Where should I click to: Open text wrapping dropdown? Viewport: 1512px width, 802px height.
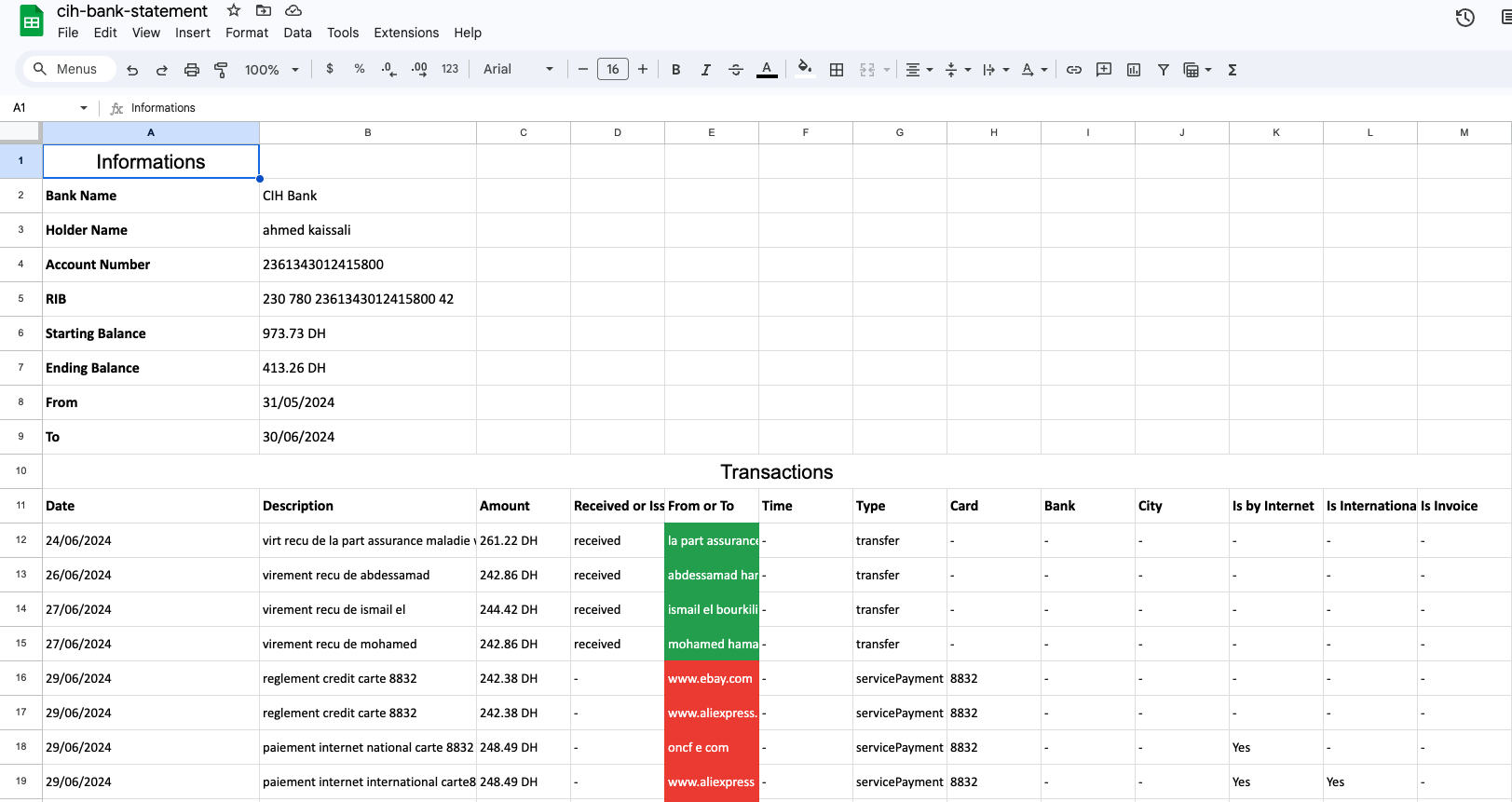pos(996,70)
